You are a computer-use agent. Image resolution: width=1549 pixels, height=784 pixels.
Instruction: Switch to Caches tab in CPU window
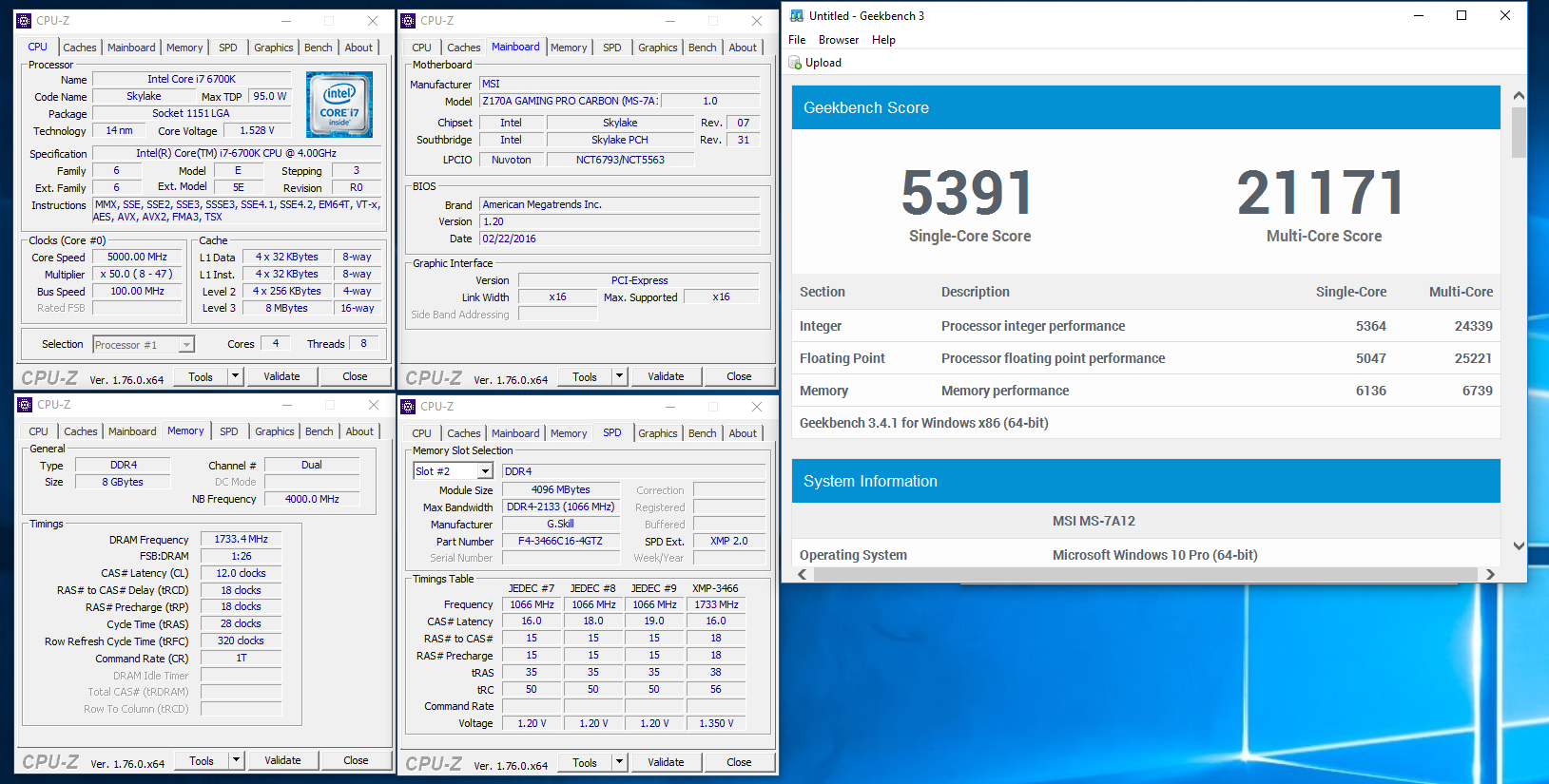[80, 48]
